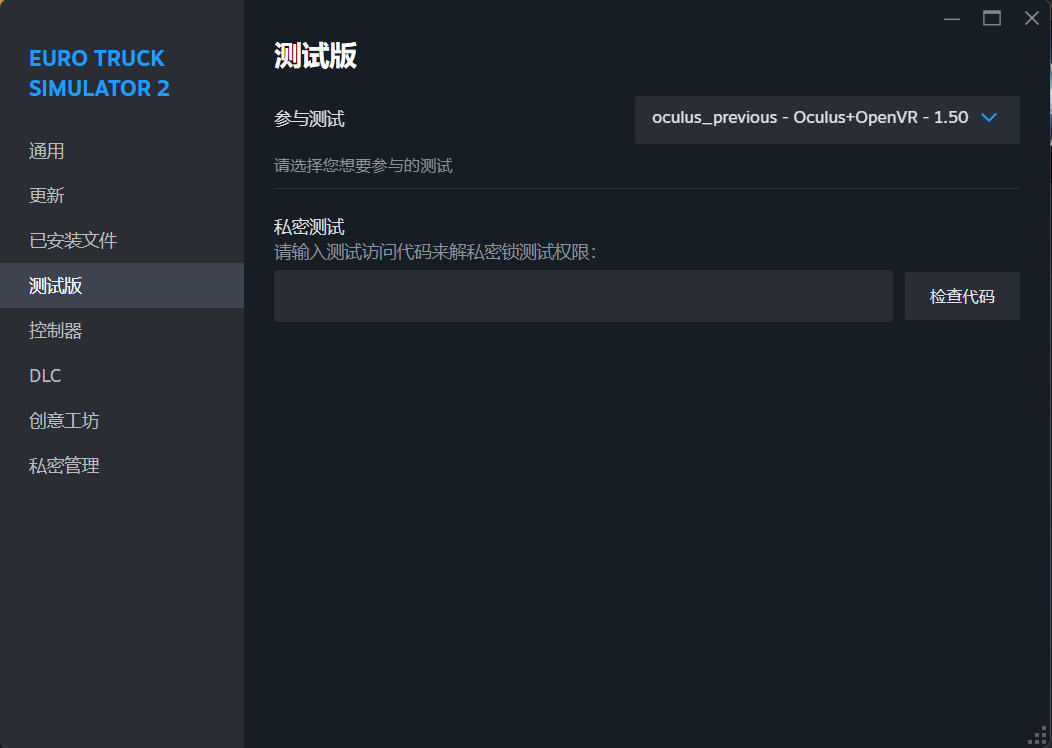Go to the DLC tab
This screenshot has width=1052, height=748.
[121, 376]
